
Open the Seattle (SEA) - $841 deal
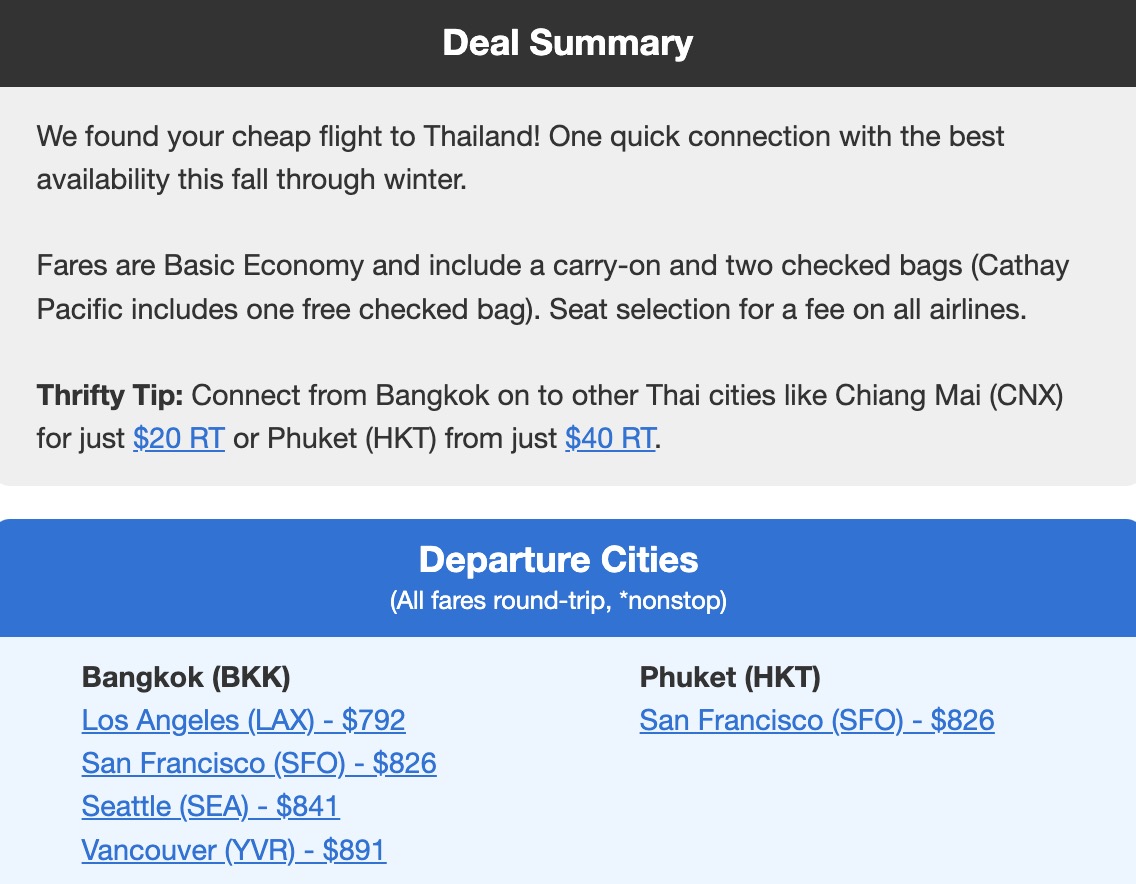point(209,806)
